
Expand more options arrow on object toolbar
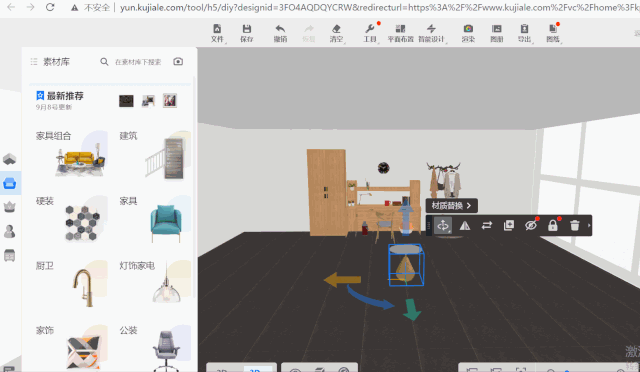point(589,225)
